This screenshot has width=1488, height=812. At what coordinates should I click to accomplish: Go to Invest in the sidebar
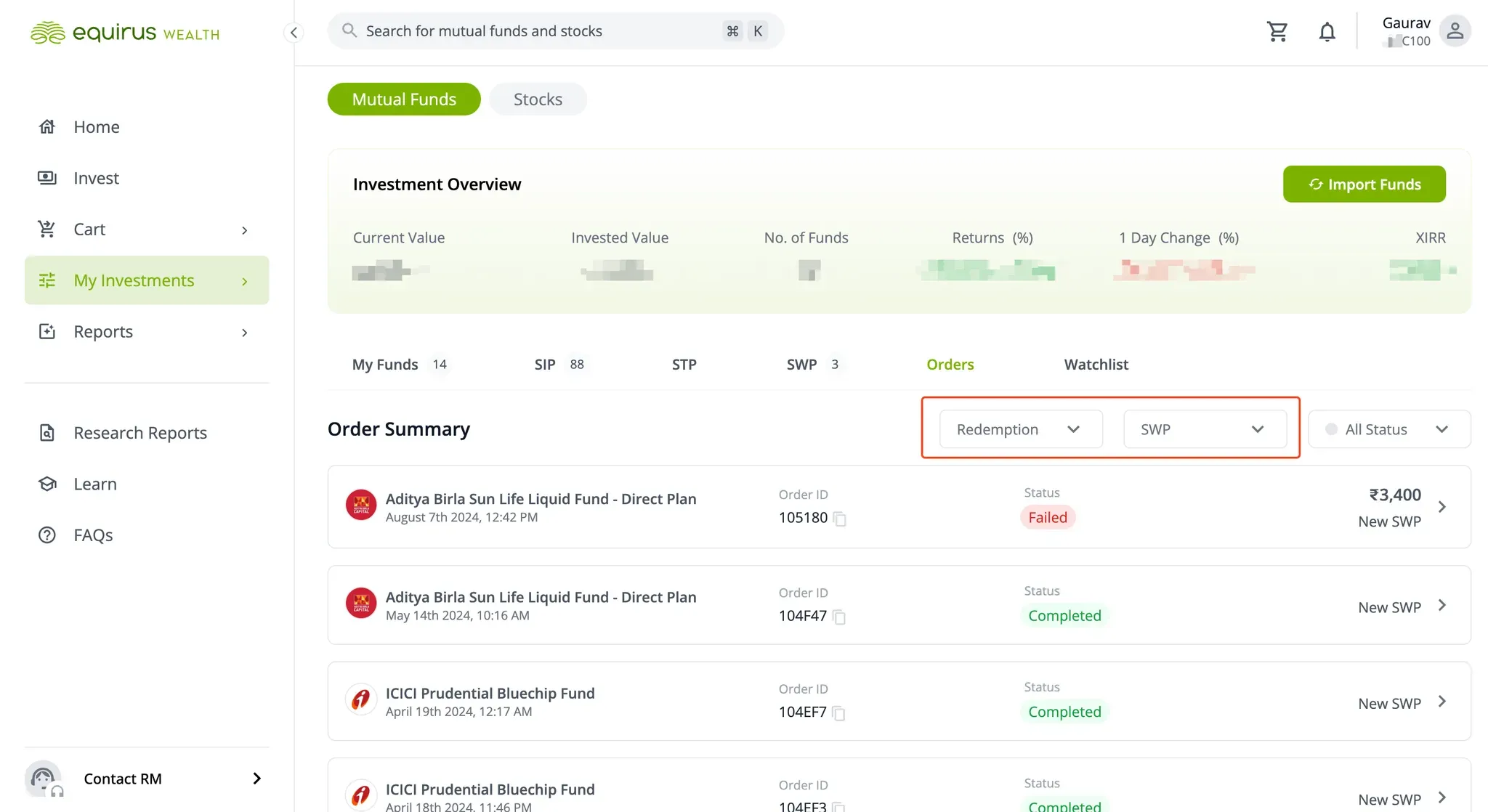tap(97, 178)
